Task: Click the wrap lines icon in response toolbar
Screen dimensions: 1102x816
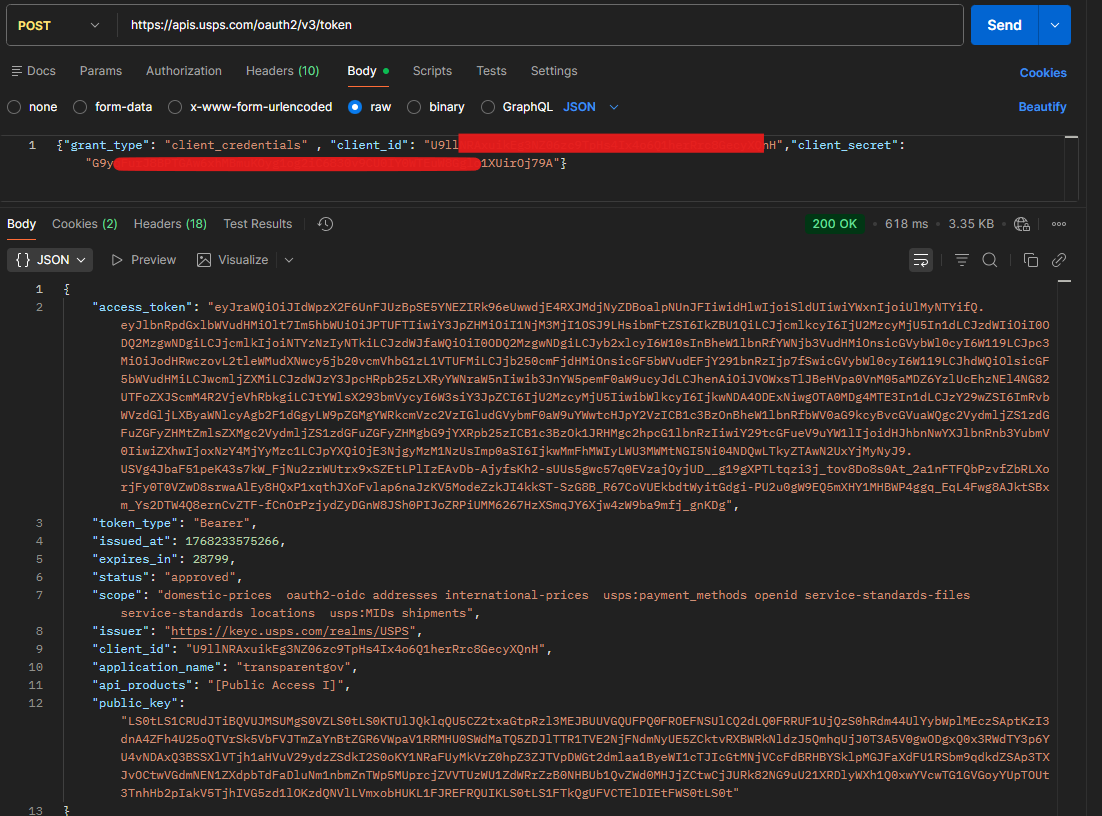Action: 921,260
